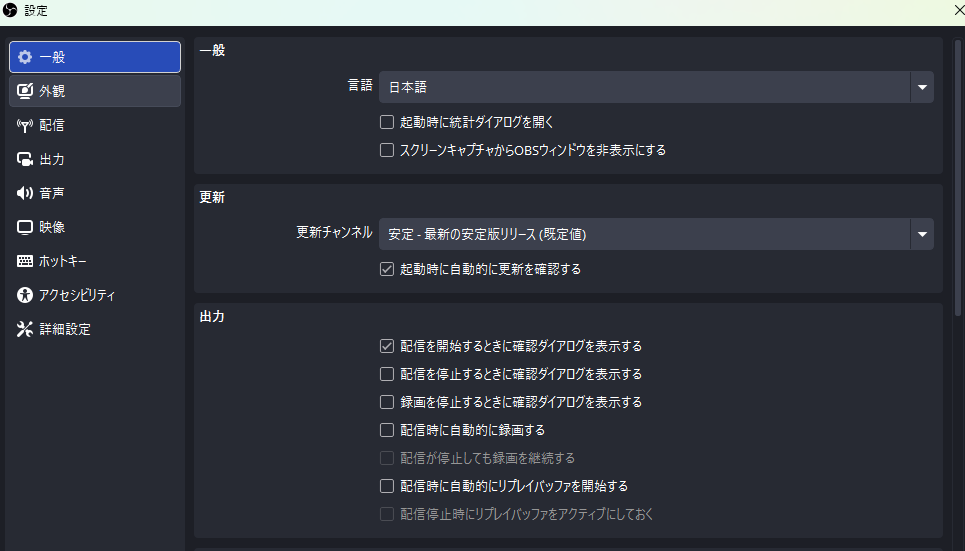The image size is (965, 551).
Task: Open the 映像 settings page
Action: tap(95, 227)
